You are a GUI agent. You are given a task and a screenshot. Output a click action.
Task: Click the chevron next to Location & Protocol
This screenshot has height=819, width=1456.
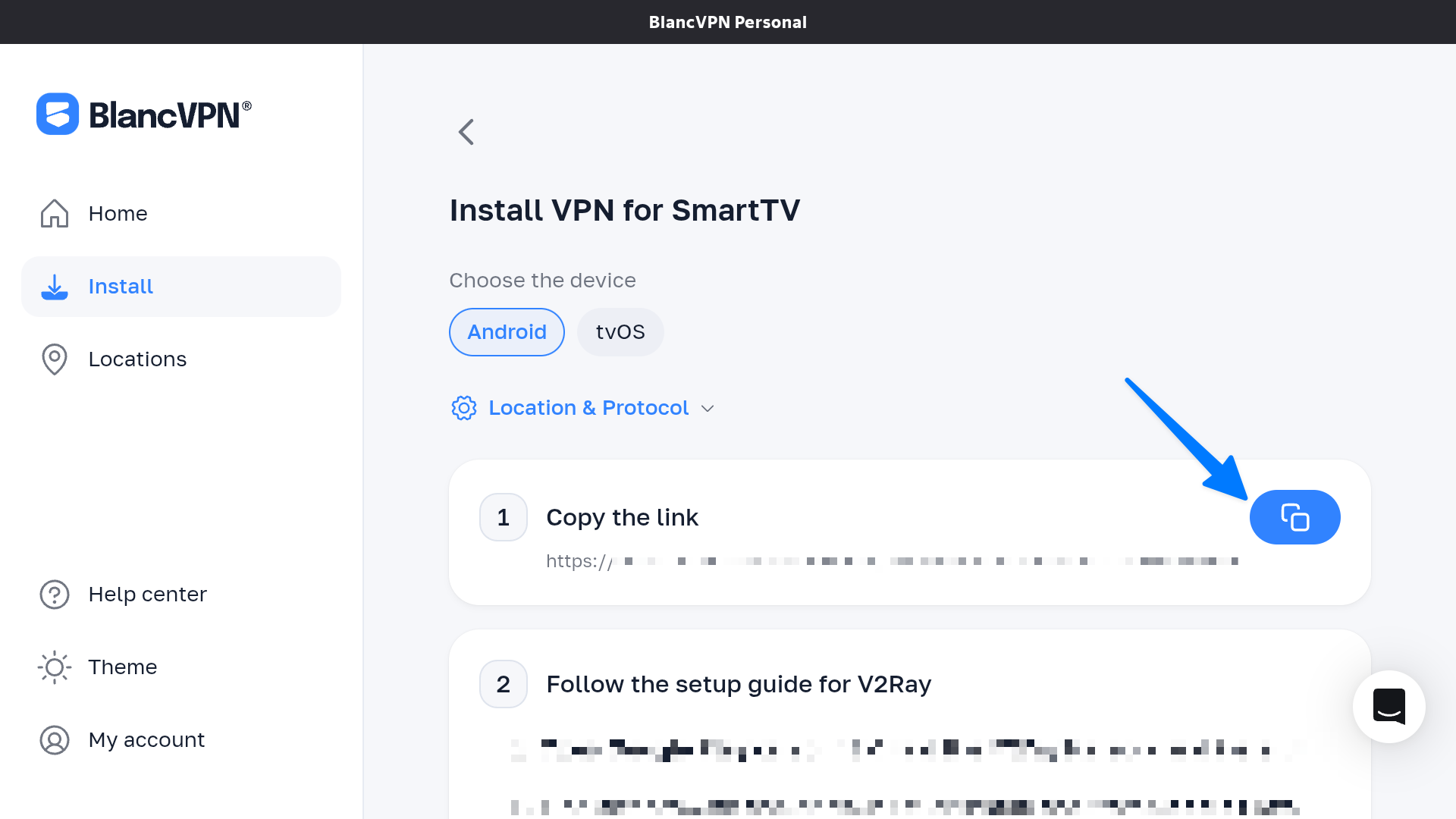click(x=708, y=409)
